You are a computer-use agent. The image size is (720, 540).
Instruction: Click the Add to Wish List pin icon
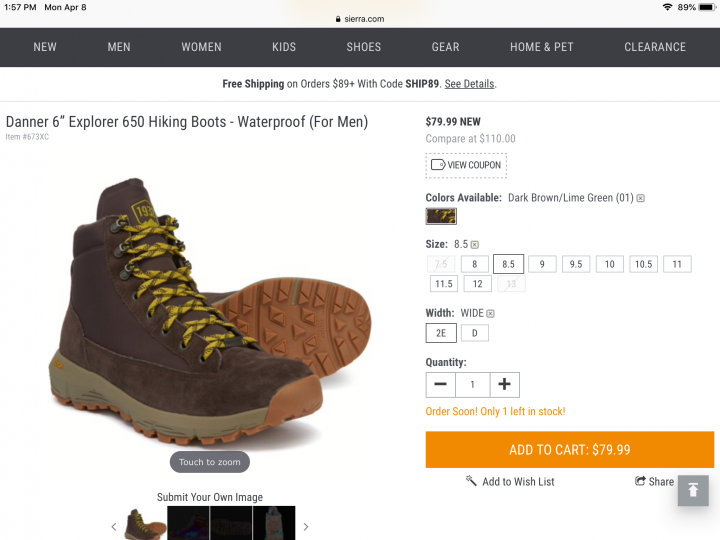click(x=471, y=481)
